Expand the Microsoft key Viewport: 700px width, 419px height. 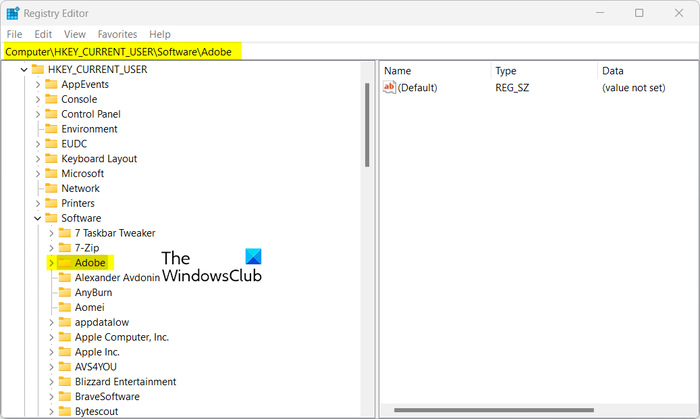pos(38,174)
